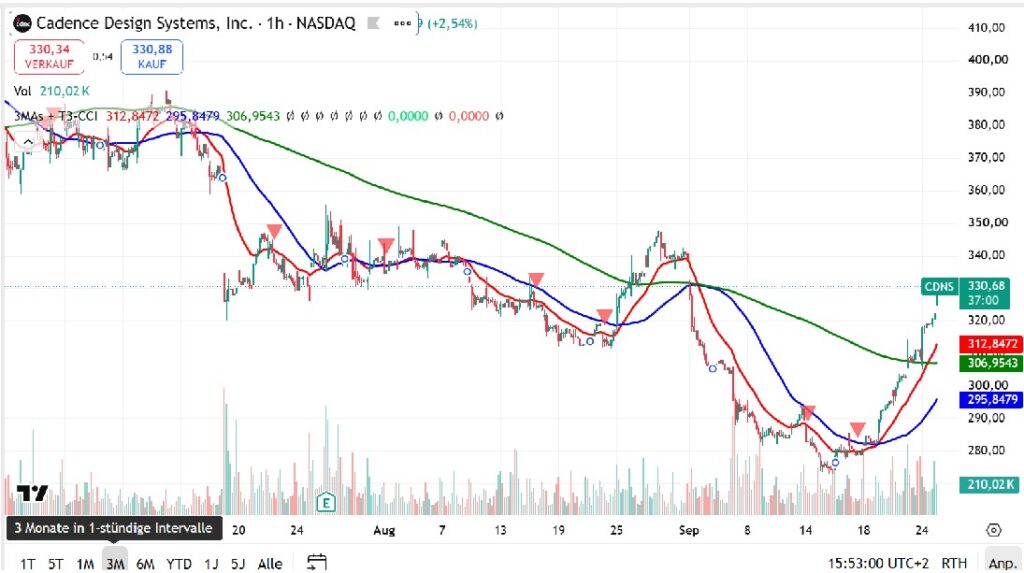Click the 15:53:00 UTC+2 timezone button

point(878,563)
